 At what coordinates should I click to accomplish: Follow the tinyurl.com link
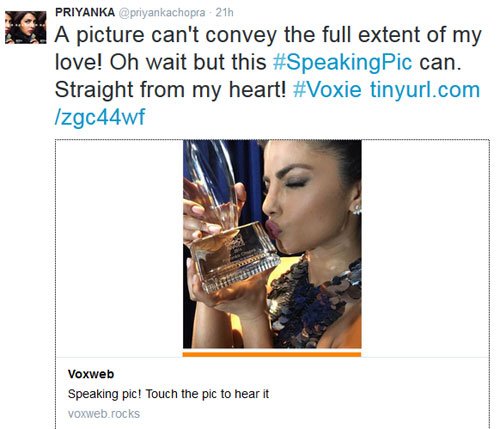[x=425, y=91]
